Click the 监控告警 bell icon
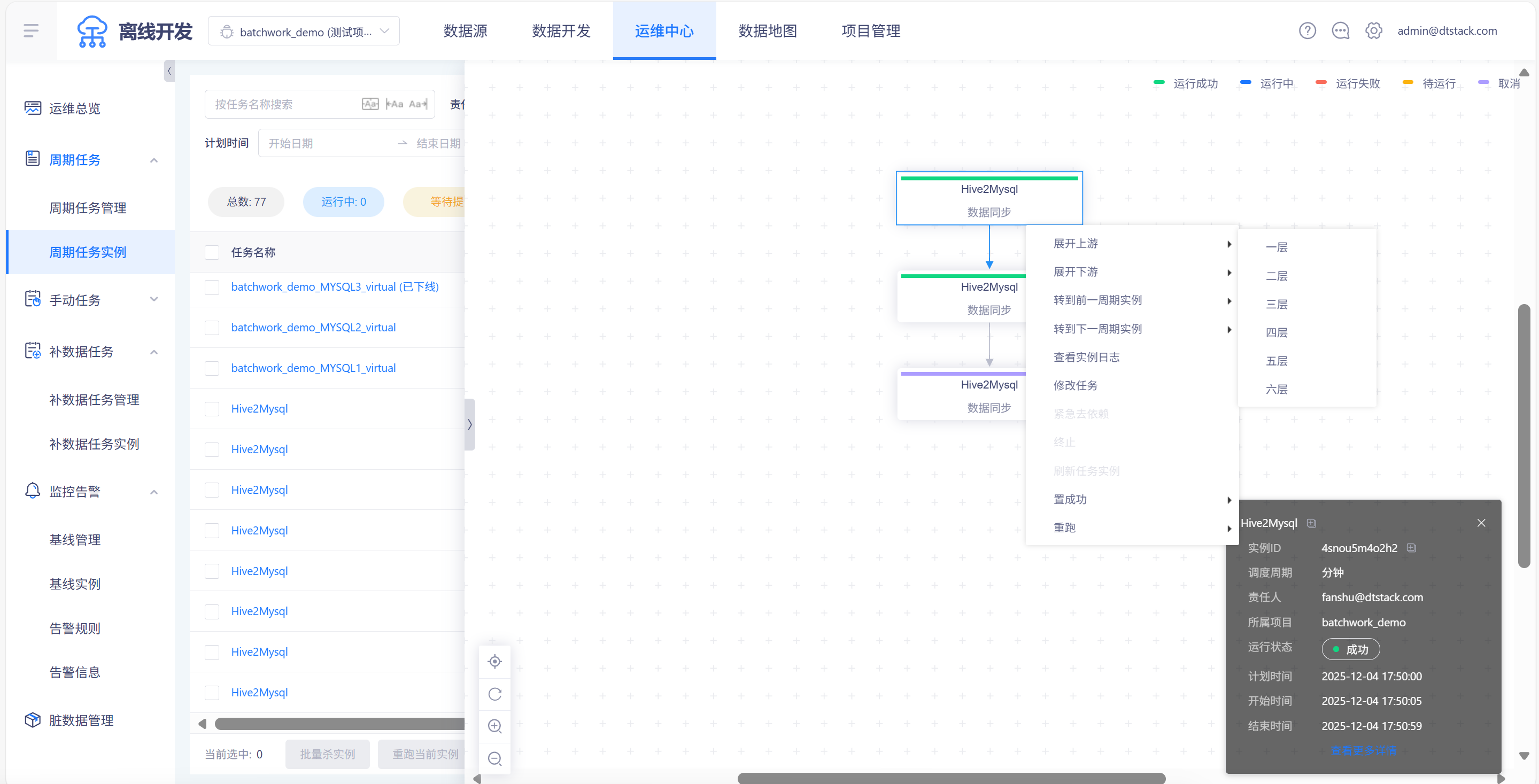Screen dimensions: 1539x784 (x=33, y=491)
